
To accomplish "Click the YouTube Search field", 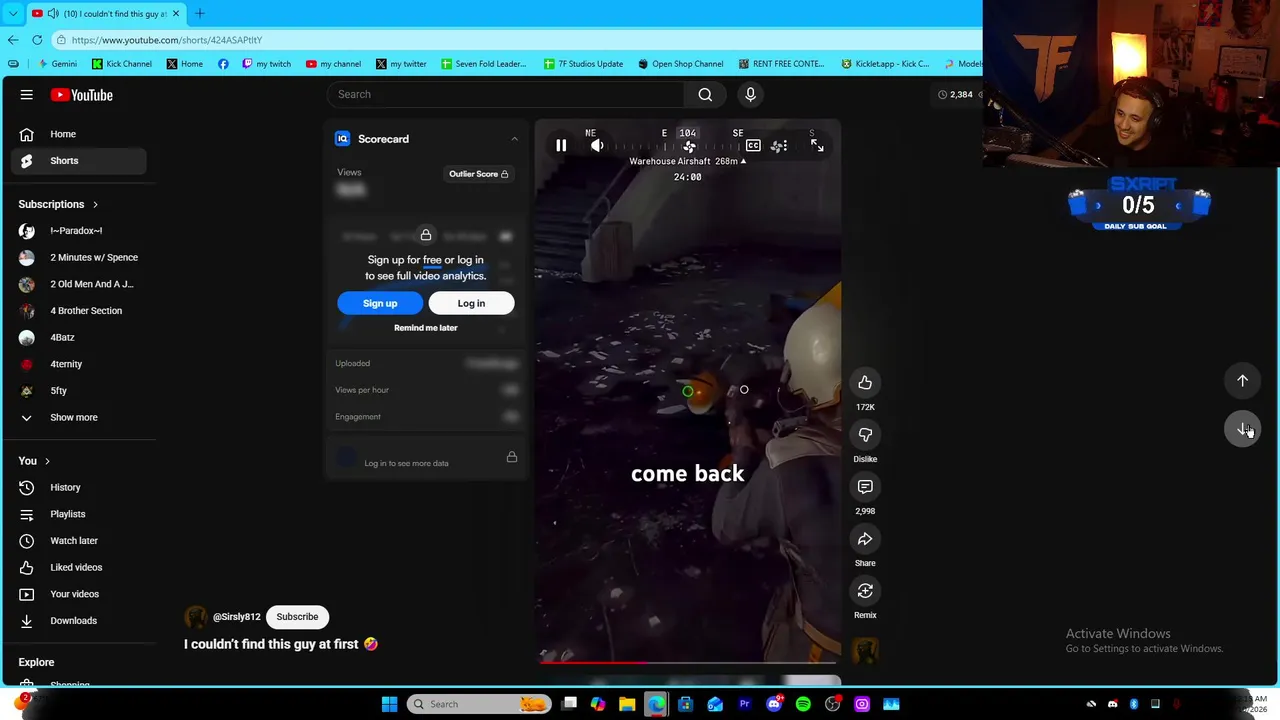I will [508, 94].
